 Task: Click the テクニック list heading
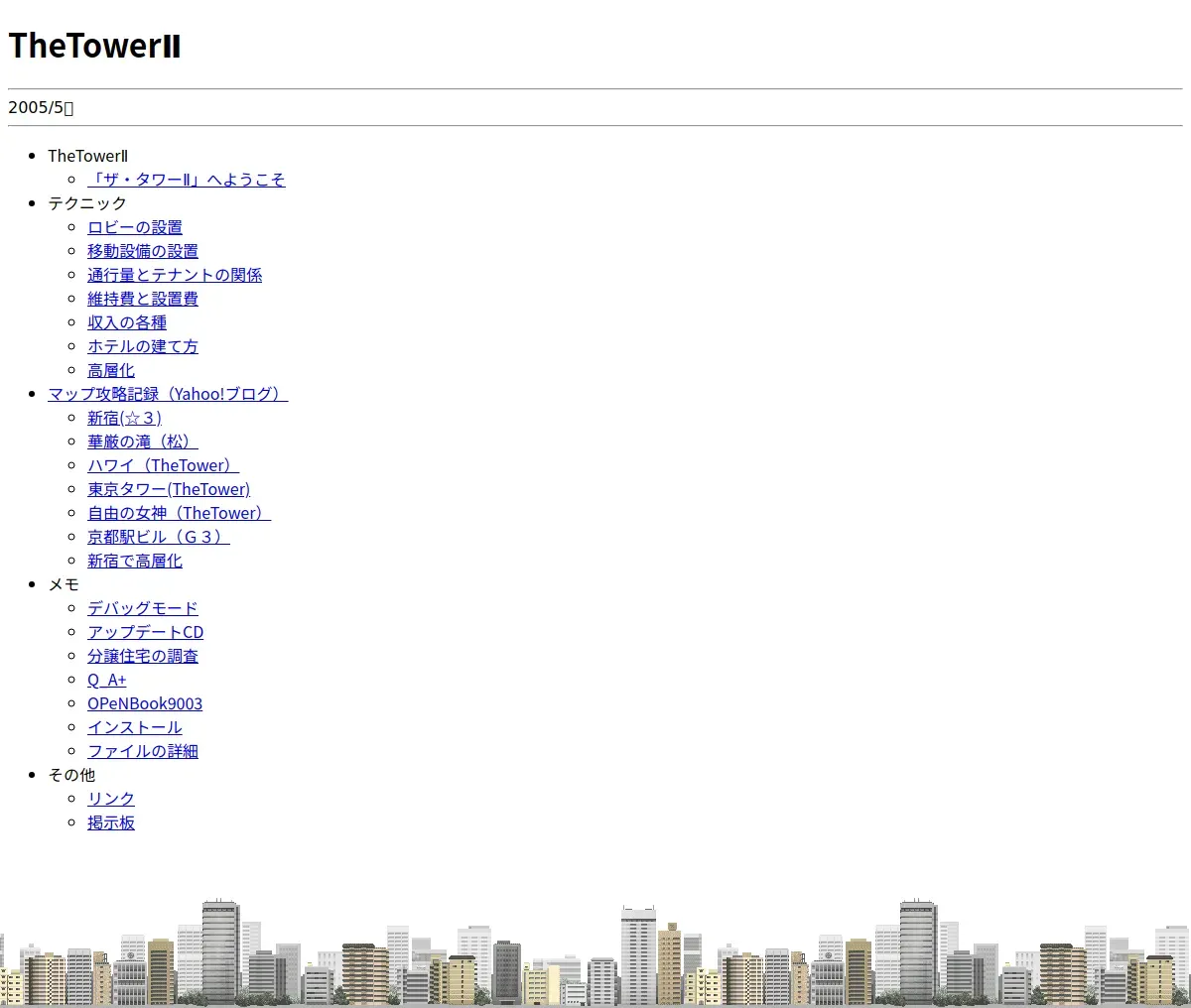[x=87, y=203]
